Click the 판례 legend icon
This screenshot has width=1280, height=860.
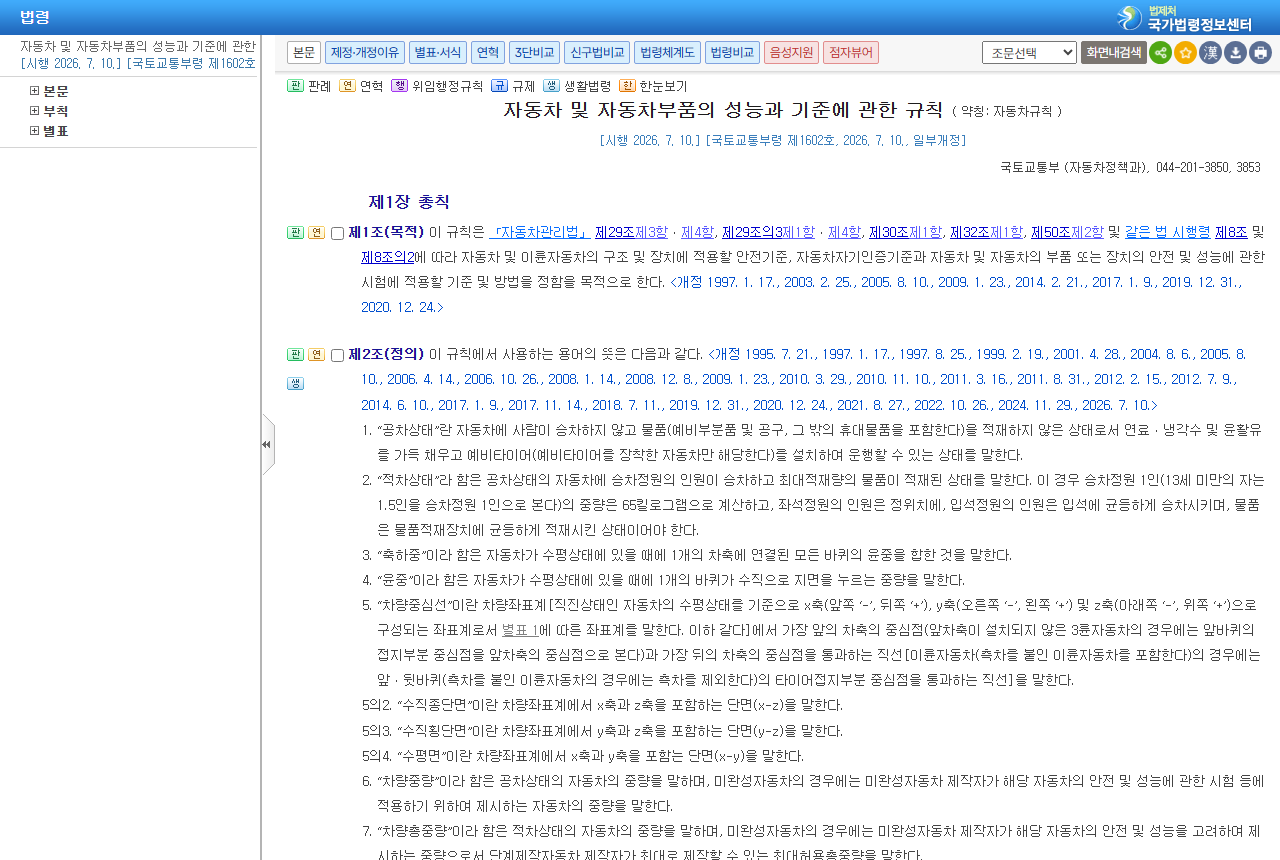pyautogui.click(x=295, y=86)
